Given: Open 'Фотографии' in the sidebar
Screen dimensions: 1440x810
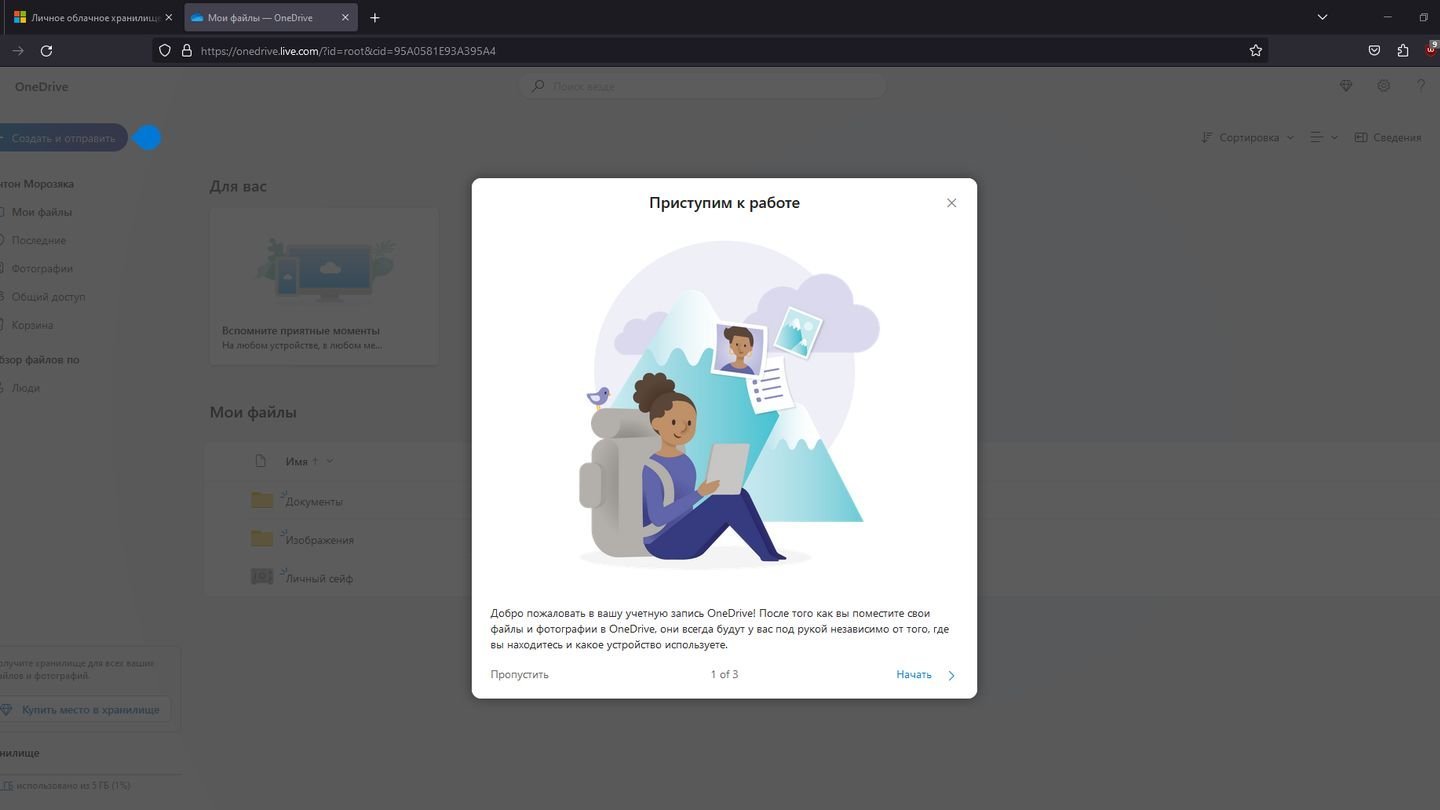Looking at the screenshot, I should tap(42, 269).
